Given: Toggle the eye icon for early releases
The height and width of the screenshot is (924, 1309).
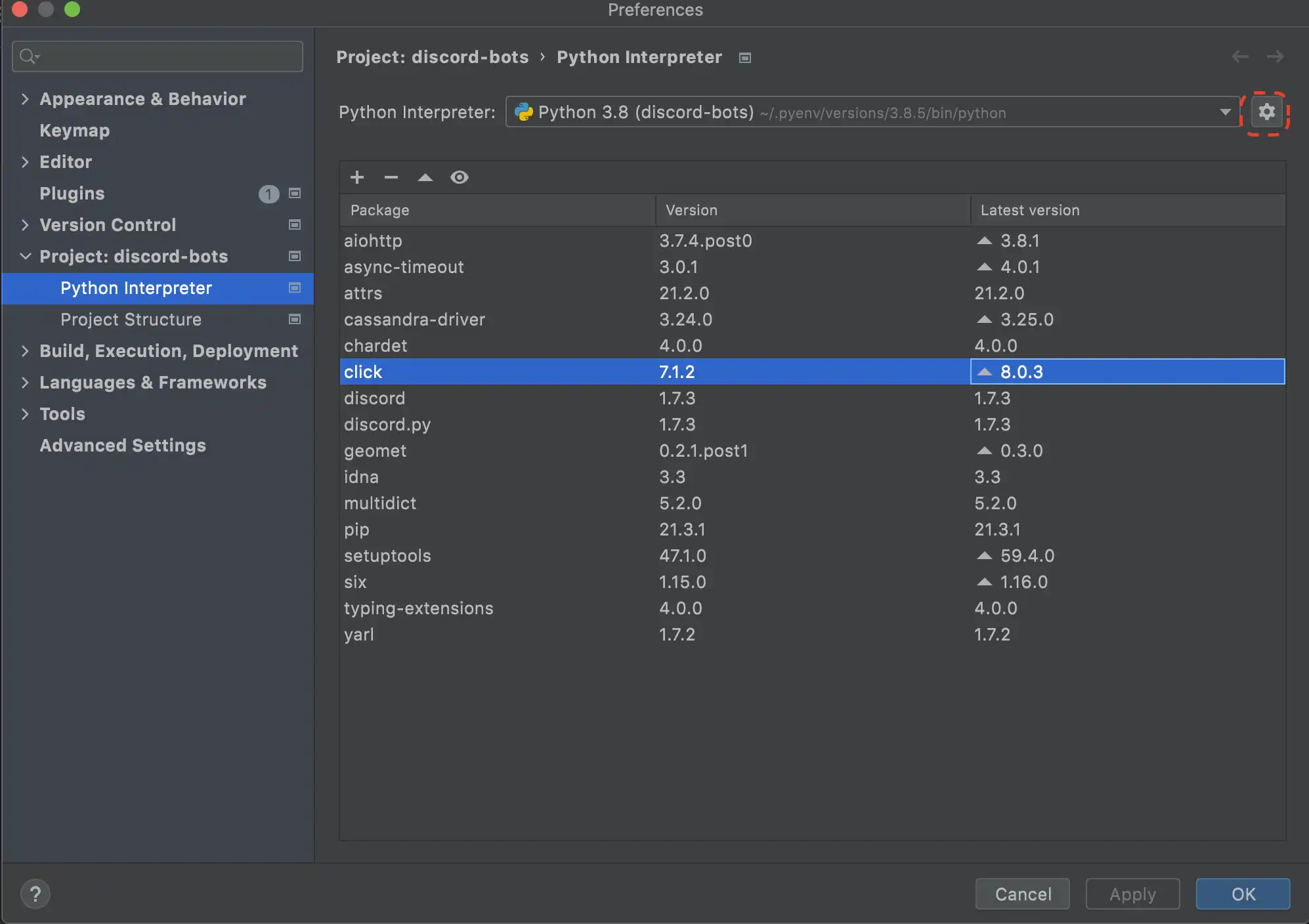Looking at the screenshot, I should click(459, 177).
